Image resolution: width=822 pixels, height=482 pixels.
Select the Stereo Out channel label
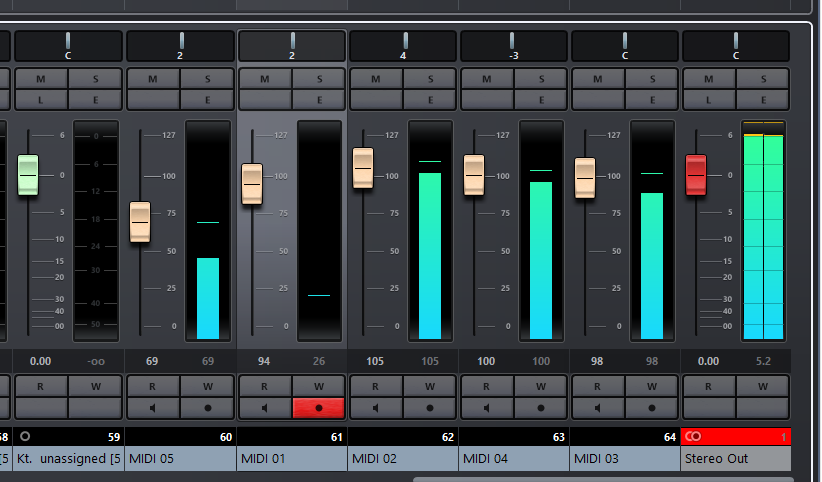pos(735,459)
